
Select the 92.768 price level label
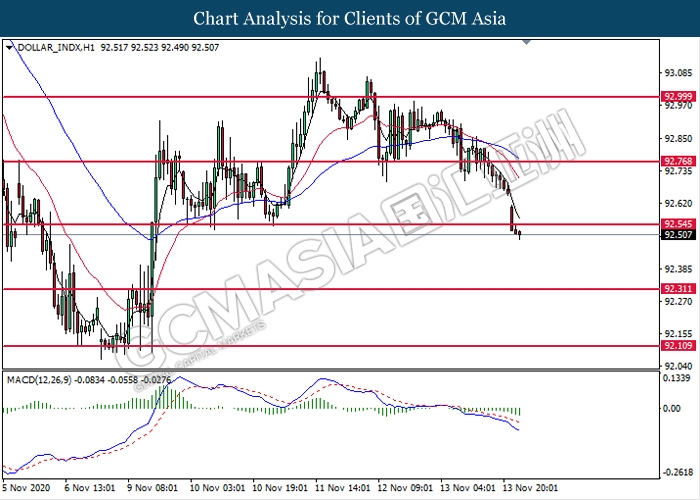[x=678, y=161]
